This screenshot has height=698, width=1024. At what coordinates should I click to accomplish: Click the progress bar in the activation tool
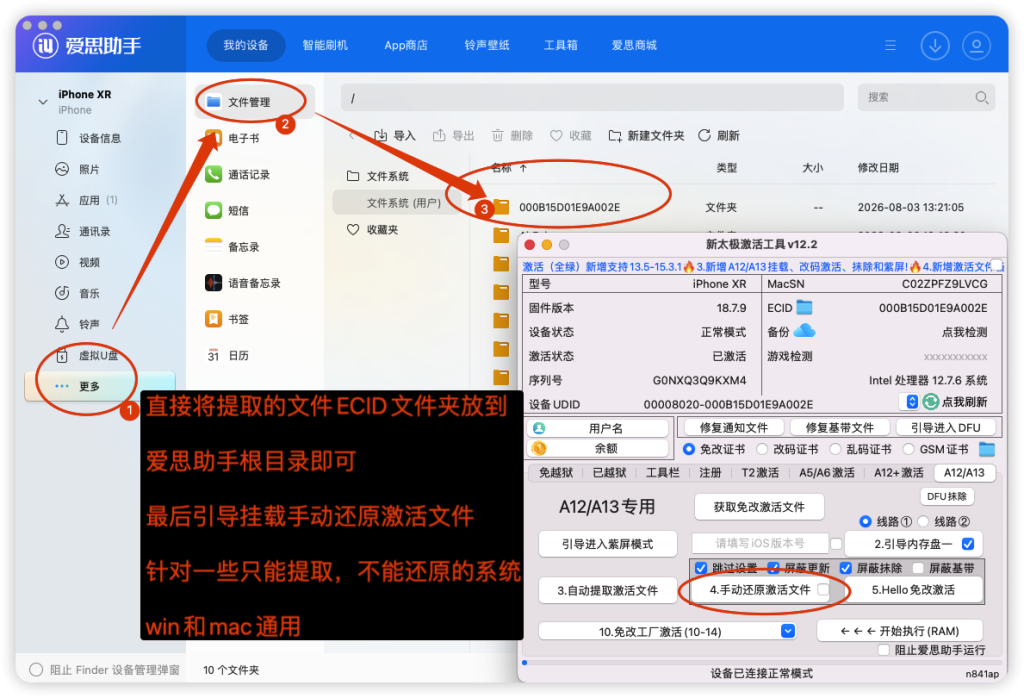point(762,663)
